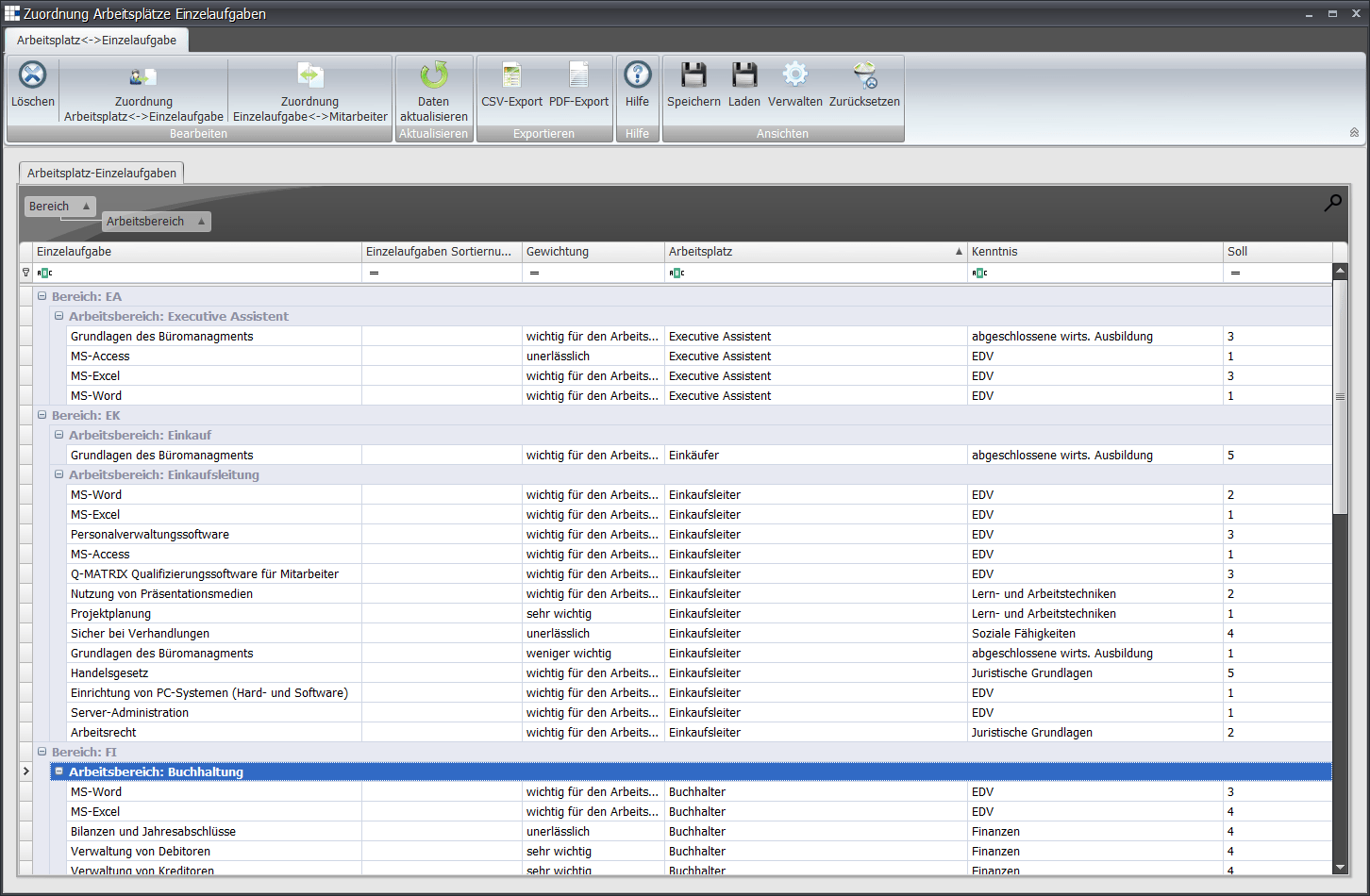The height and width of the screenshot is (896, 1370).
Task: Load a saved view with Laden
Action: point(743,76)
